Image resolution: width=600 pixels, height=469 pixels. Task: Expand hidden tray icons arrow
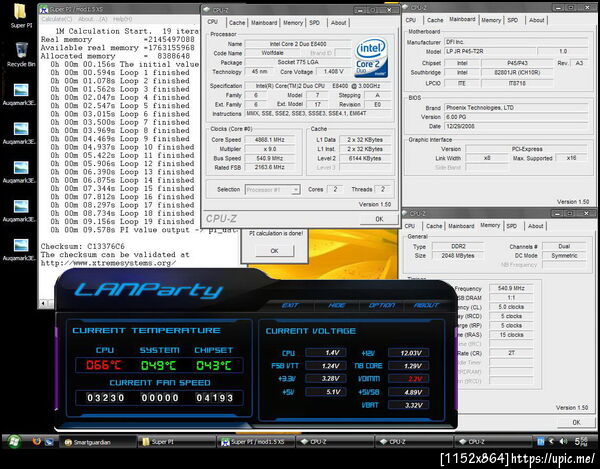(x=551, y=441)
